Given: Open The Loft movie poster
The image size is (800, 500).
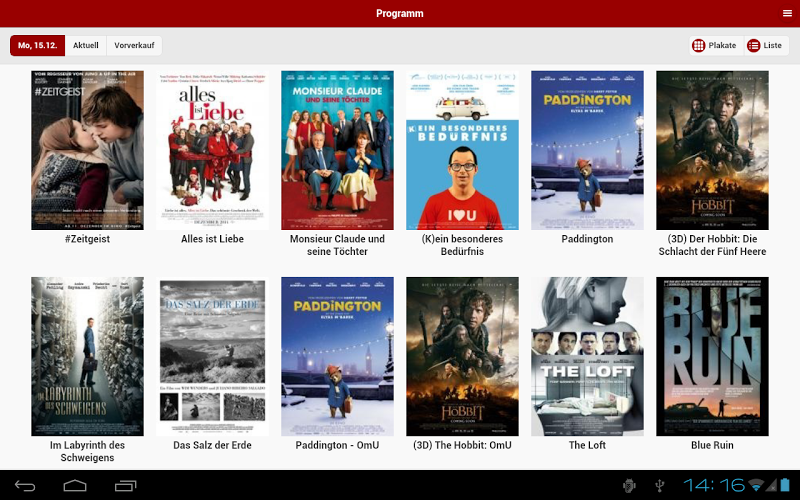Looking at the screenshot, I should click(x=587, y=356).
